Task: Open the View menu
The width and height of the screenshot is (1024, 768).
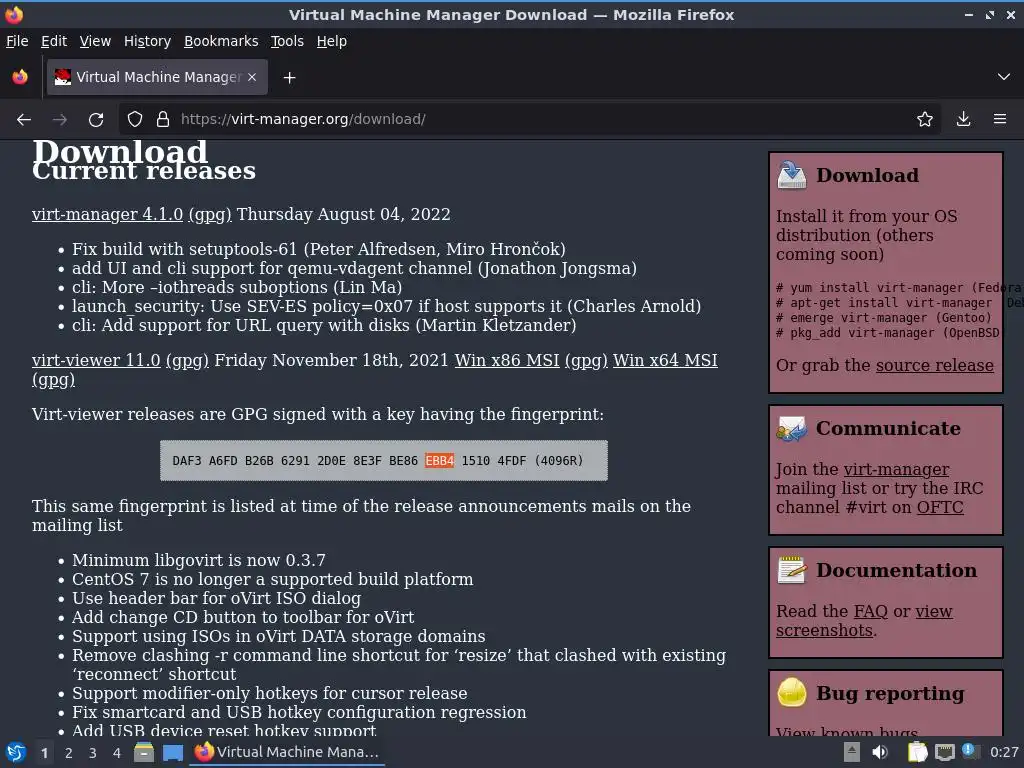Action: 95,41
